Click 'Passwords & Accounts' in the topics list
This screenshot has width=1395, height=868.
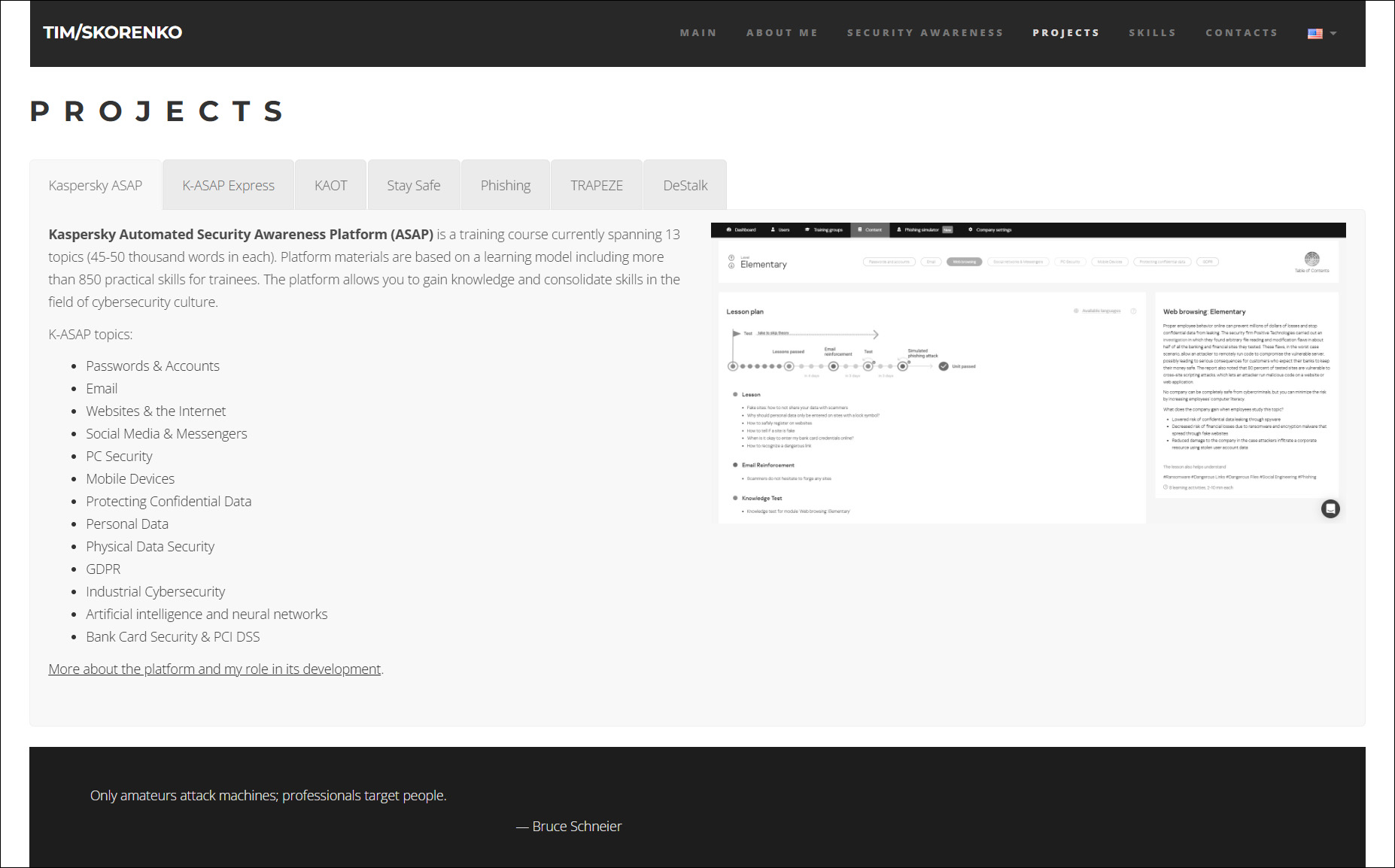coord(153,366)
